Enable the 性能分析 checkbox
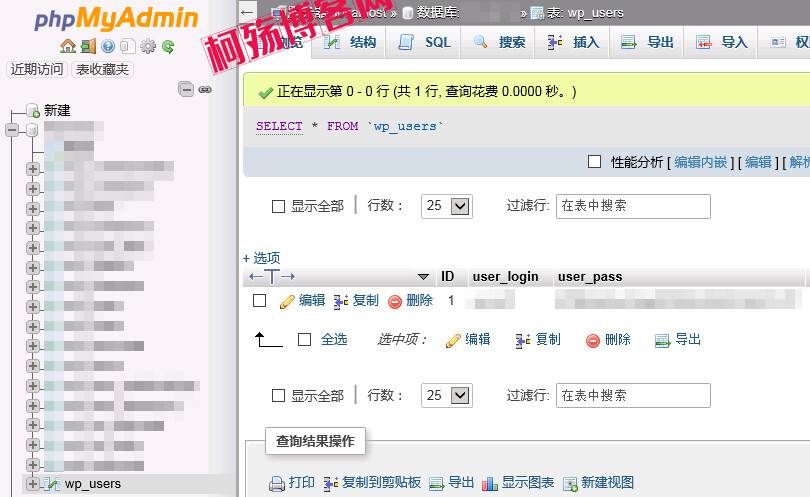 point(594,162)
